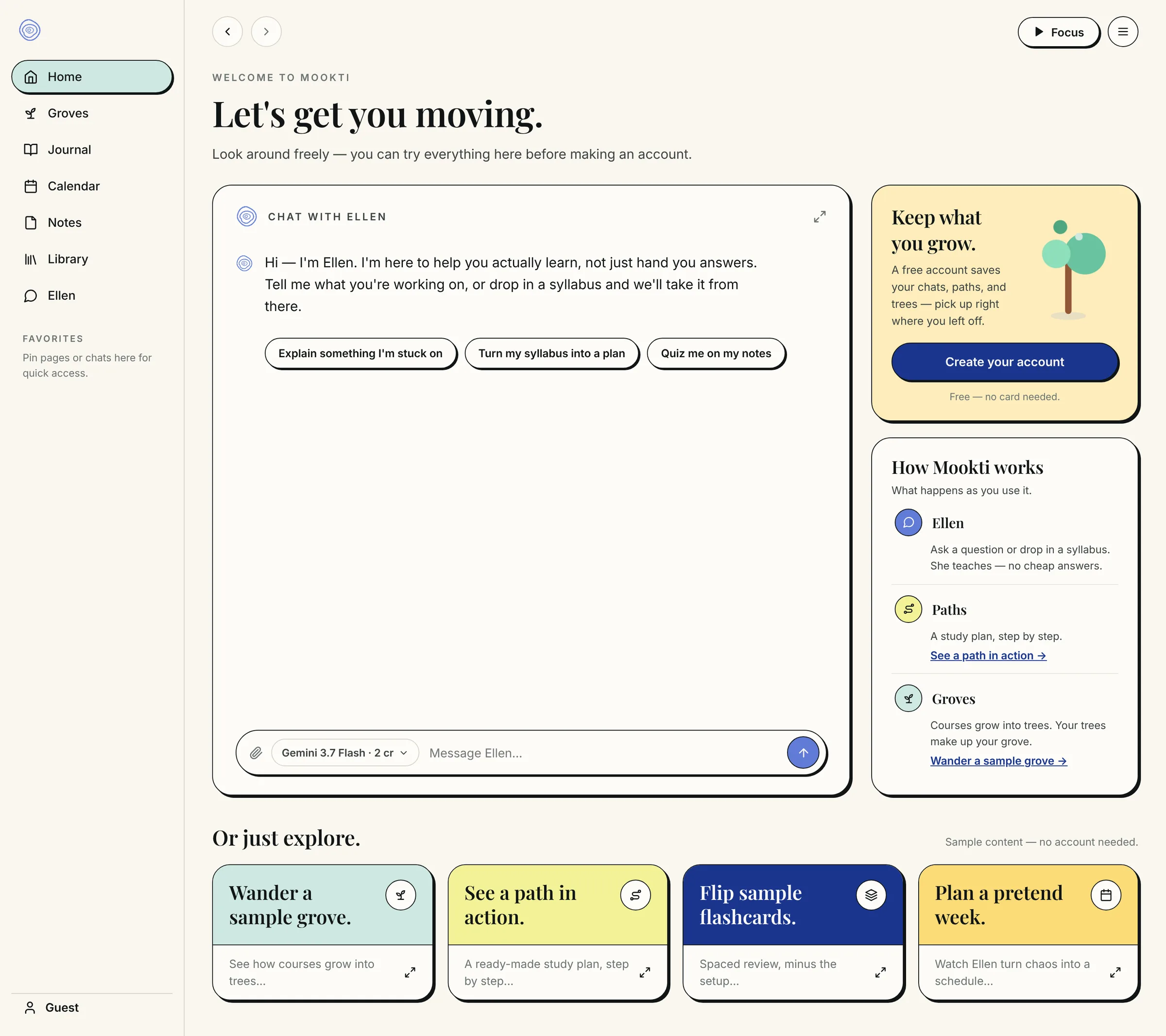Open Notes in the sidebar

(92, 223)
